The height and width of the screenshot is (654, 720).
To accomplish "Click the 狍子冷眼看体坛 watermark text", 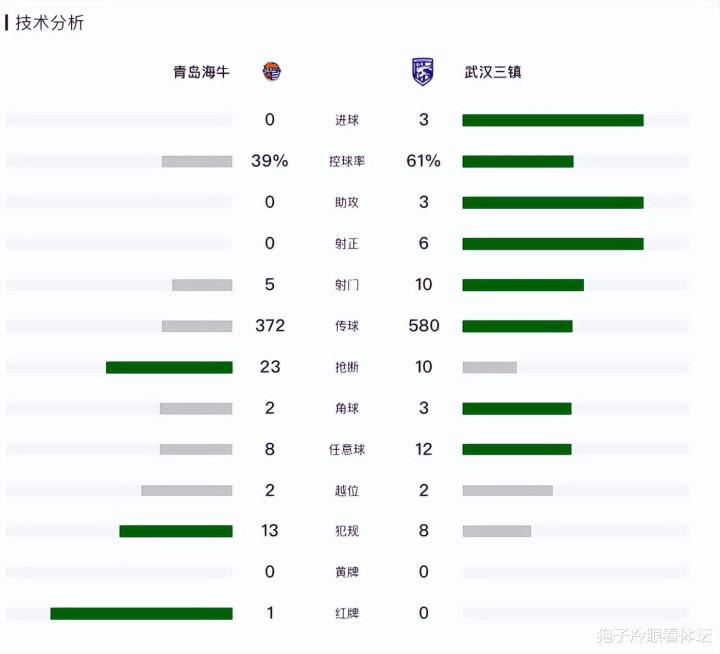I will (x=654, y=635).
